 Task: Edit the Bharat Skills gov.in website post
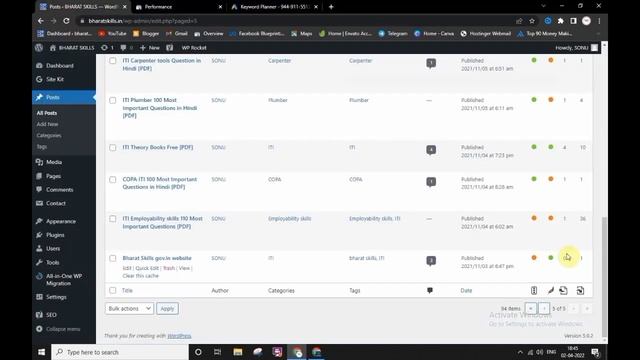127,268
